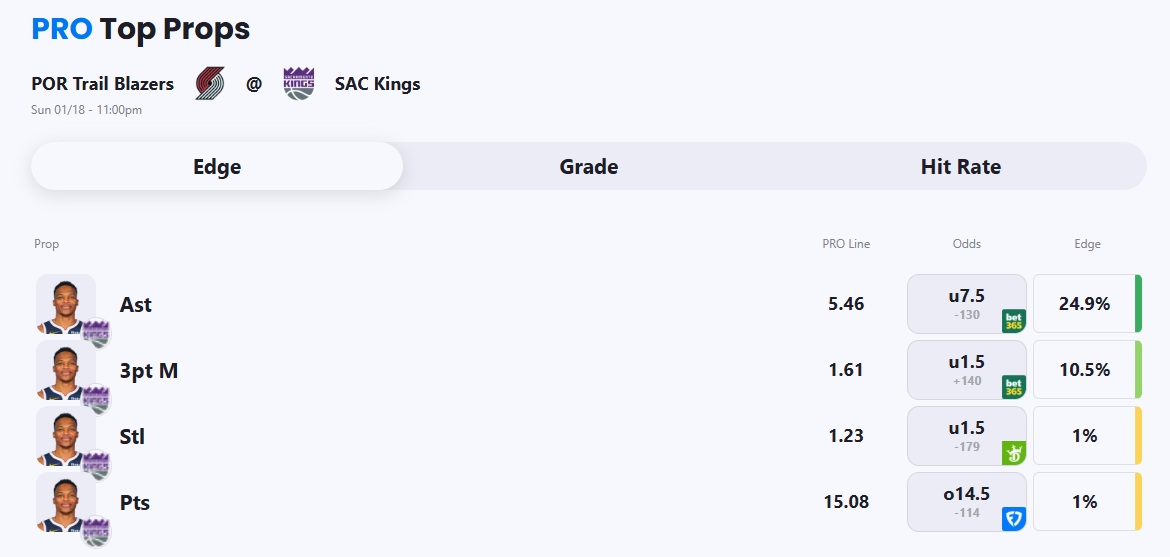
Task: Click the Kings badge on the Pts player photo
Action: pos(96,530)
